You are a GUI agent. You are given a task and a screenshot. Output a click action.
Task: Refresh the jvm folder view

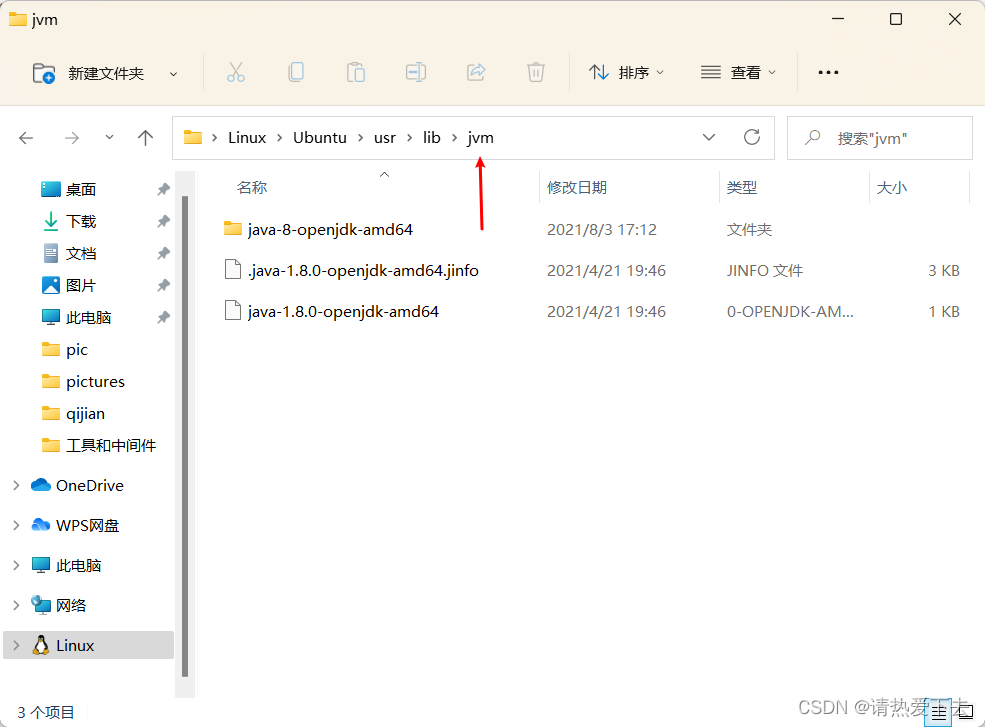coord(750,137)
